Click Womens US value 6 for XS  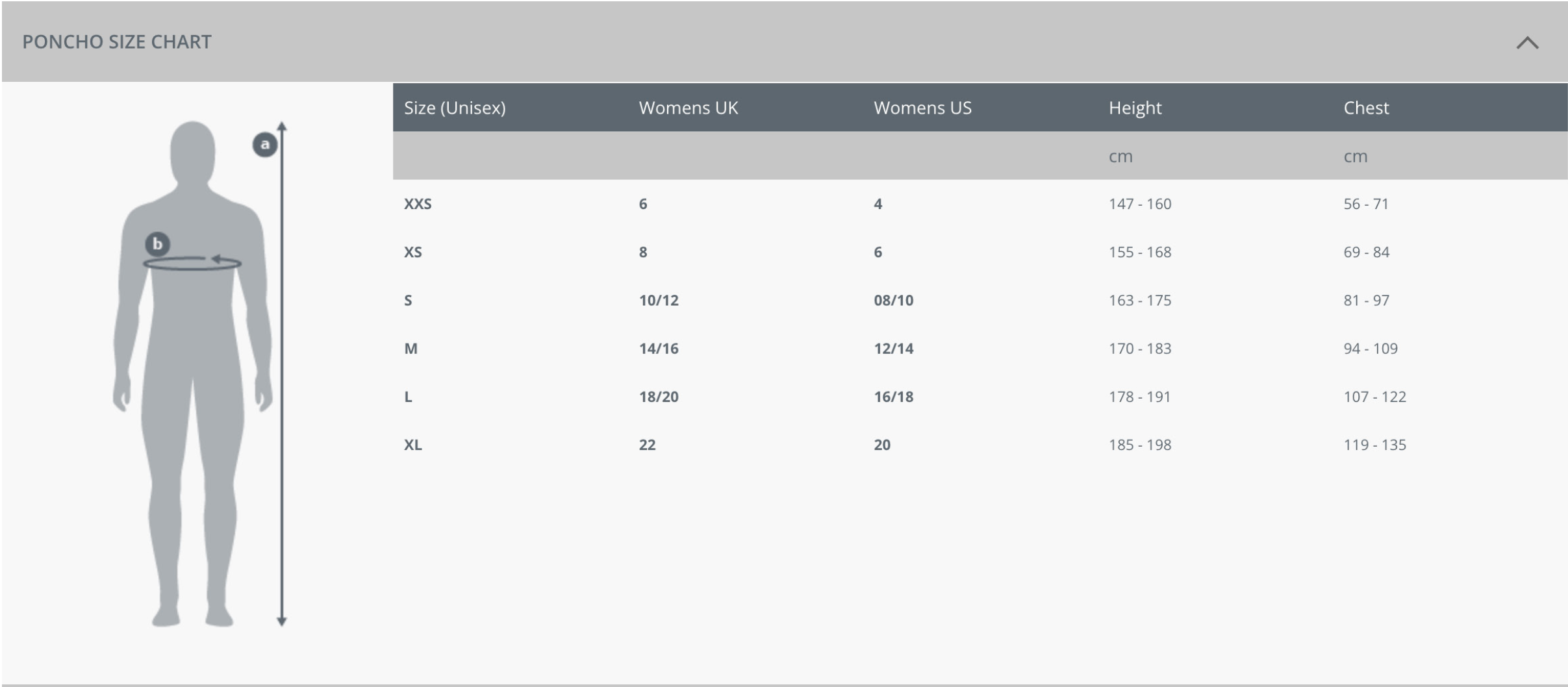click(x=878, y=252)
